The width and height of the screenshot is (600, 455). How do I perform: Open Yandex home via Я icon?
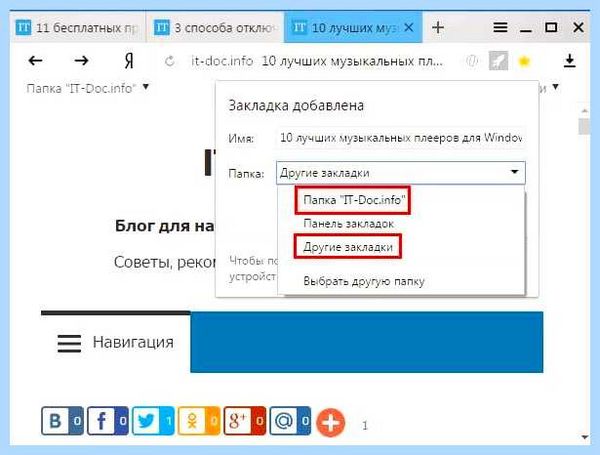pyautogui.click(x=129, y=61)
